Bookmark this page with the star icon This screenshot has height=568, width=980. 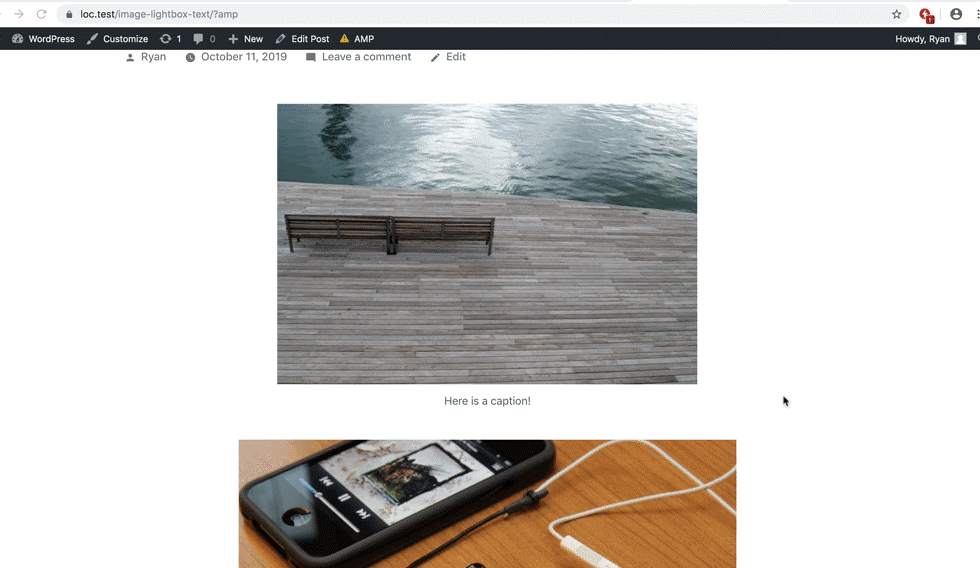(897, 14)
